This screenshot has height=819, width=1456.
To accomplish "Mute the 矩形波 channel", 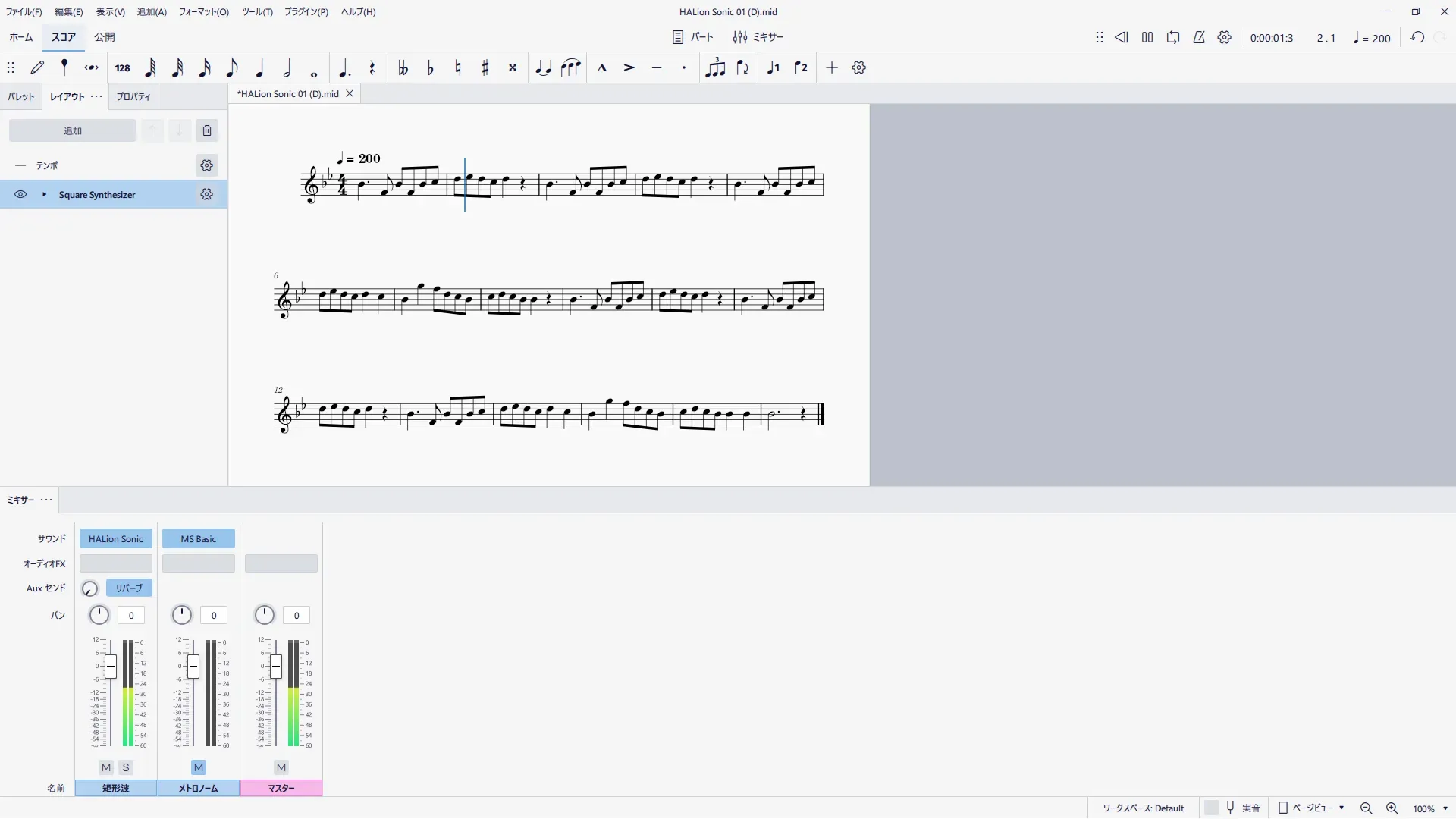I will 106,767.
